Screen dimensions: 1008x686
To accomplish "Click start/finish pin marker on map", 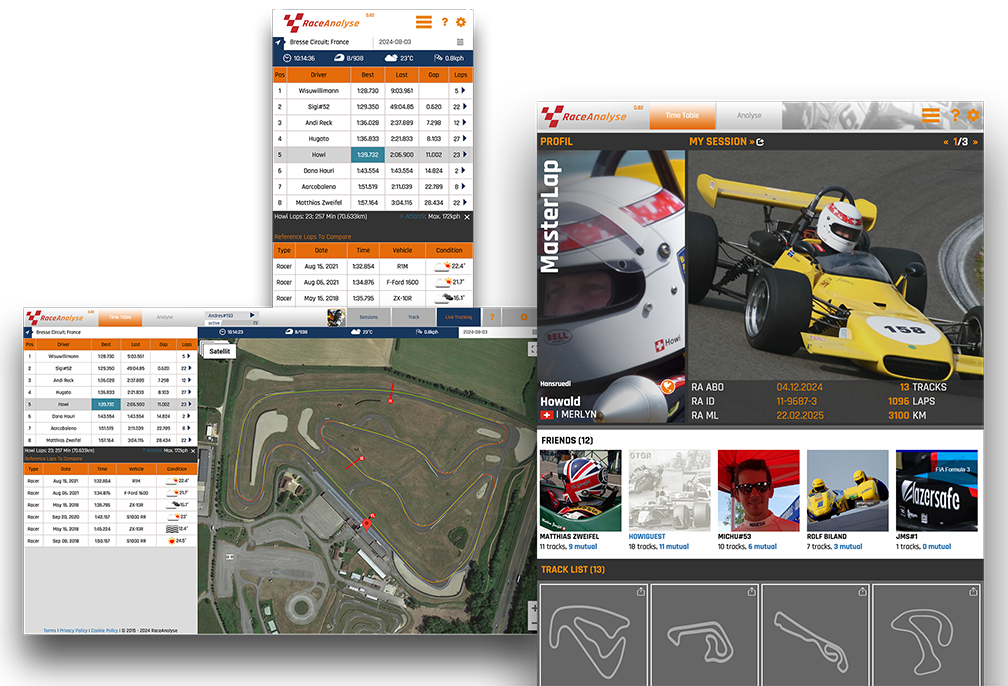I will (366, 524).
